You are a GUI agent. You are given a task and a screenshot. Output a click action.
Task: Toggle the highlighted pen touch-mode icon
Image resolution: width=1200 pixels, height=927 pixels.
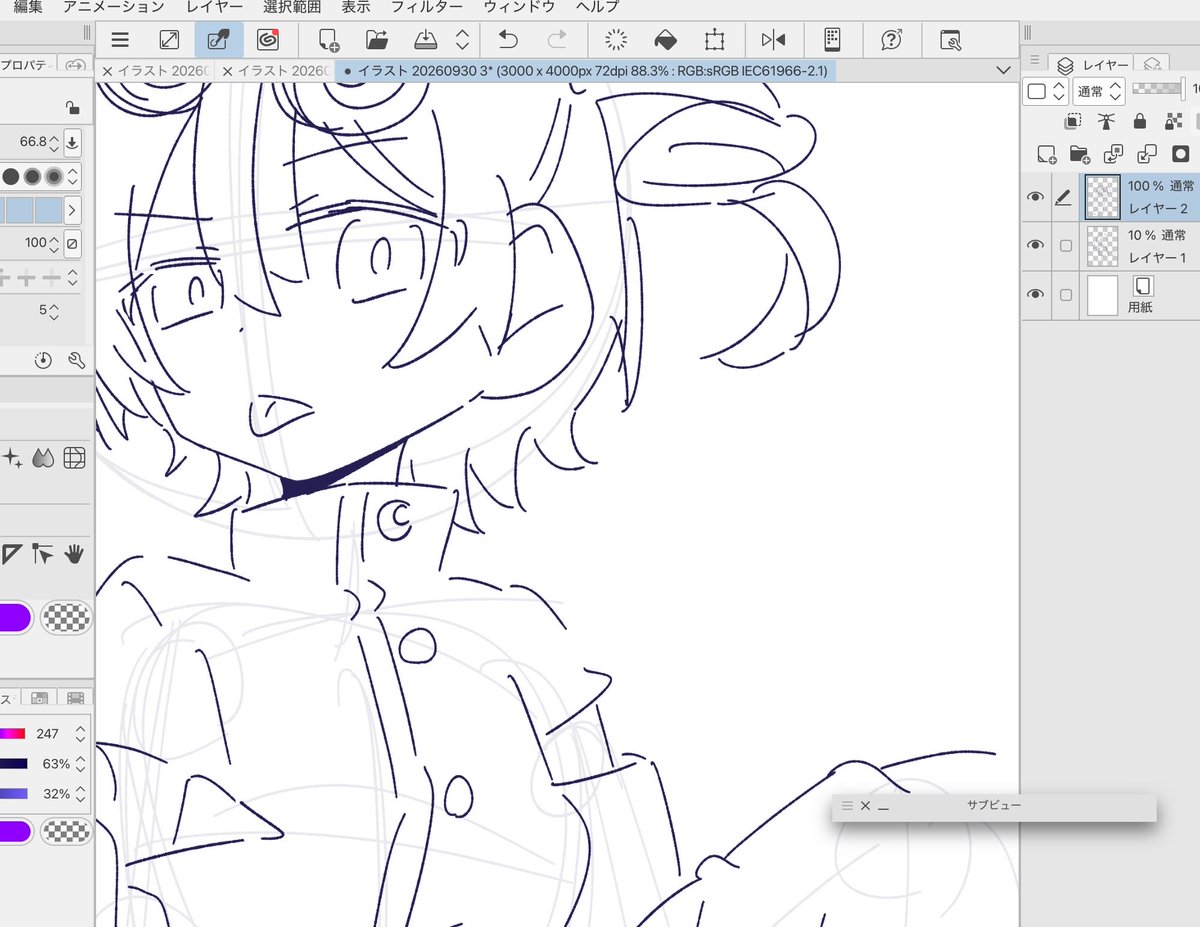coord(218,40)
